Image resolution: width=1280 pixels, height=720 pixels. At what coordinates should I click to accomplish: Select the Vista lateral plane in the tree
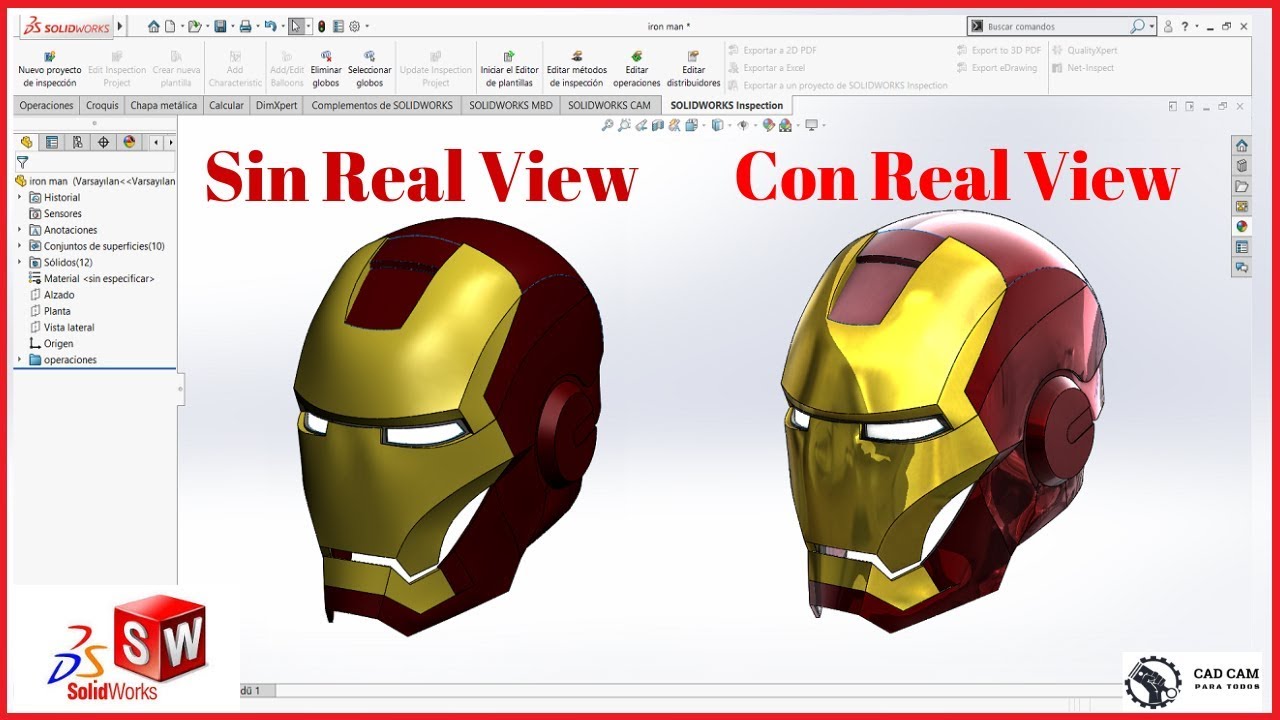pyautogui.click(x=62, y=327)
